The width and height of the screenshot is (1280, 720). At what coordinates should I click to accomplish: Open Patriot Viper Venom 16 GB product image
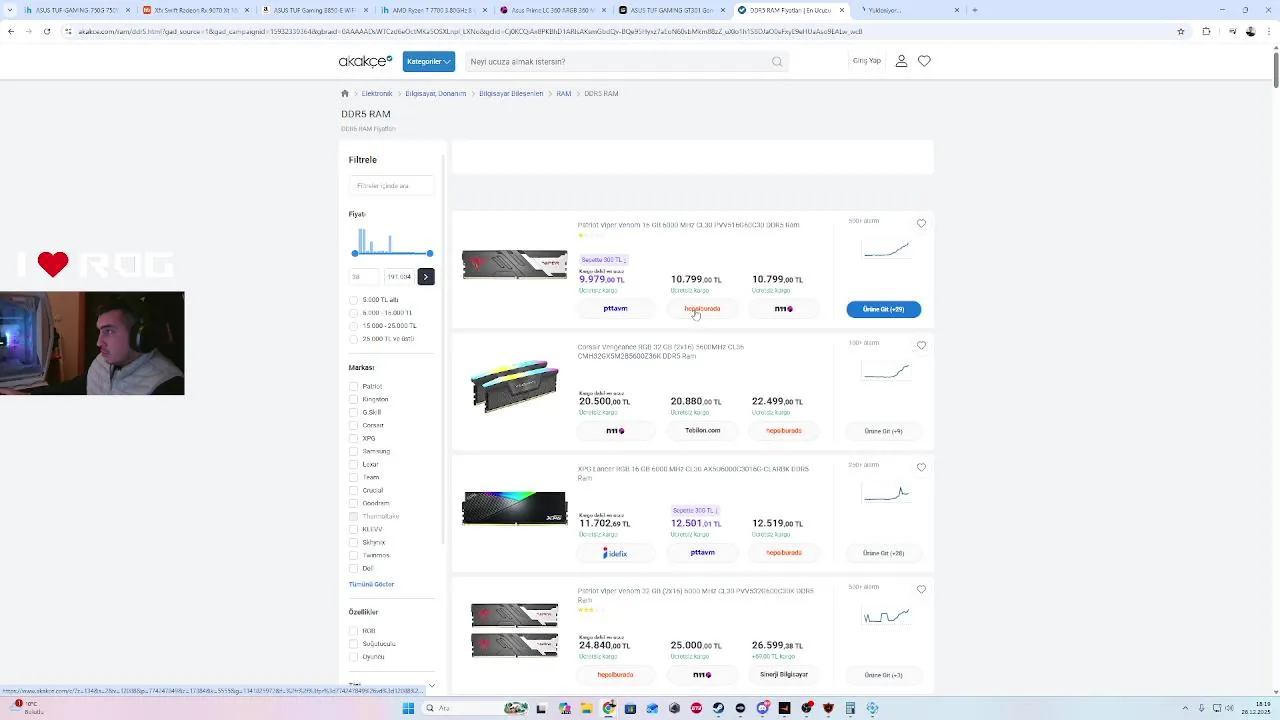[x=514, y=265]
